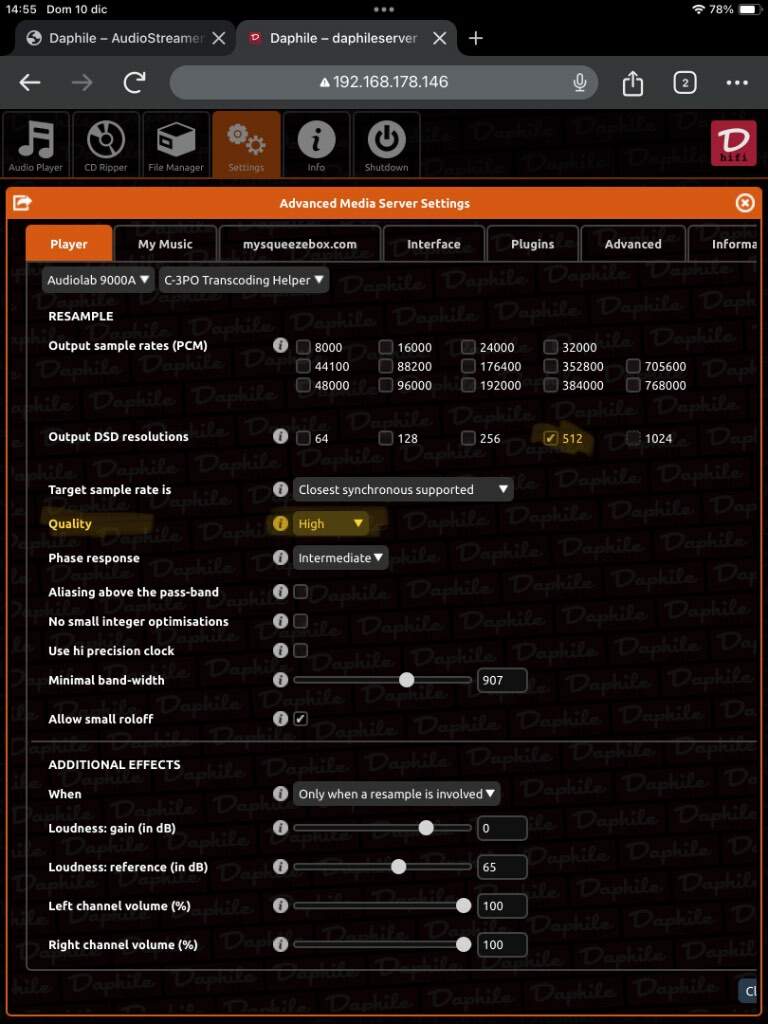Open the C-3PO Transcoding Helper dropdown

point(244,280)
